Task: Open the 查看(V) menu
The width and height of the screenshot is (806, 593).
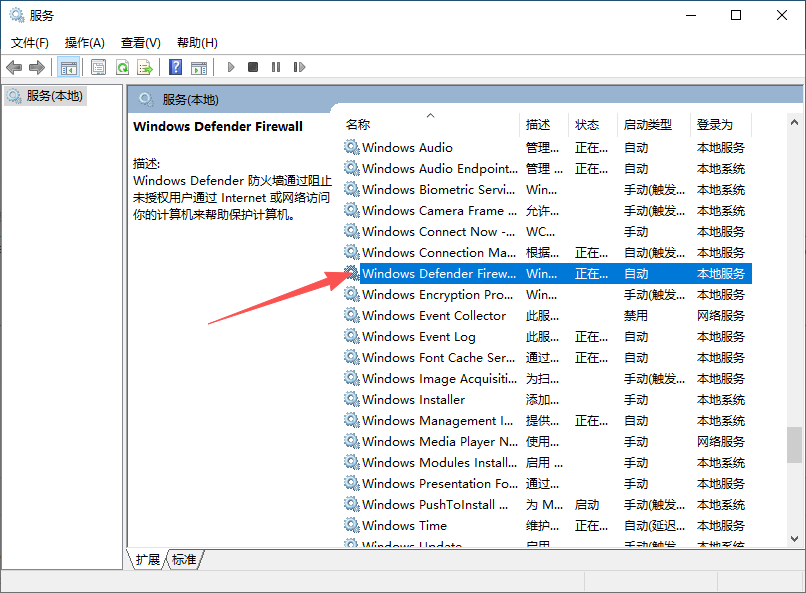Action: pyautogui.click(x=141, y=43)
